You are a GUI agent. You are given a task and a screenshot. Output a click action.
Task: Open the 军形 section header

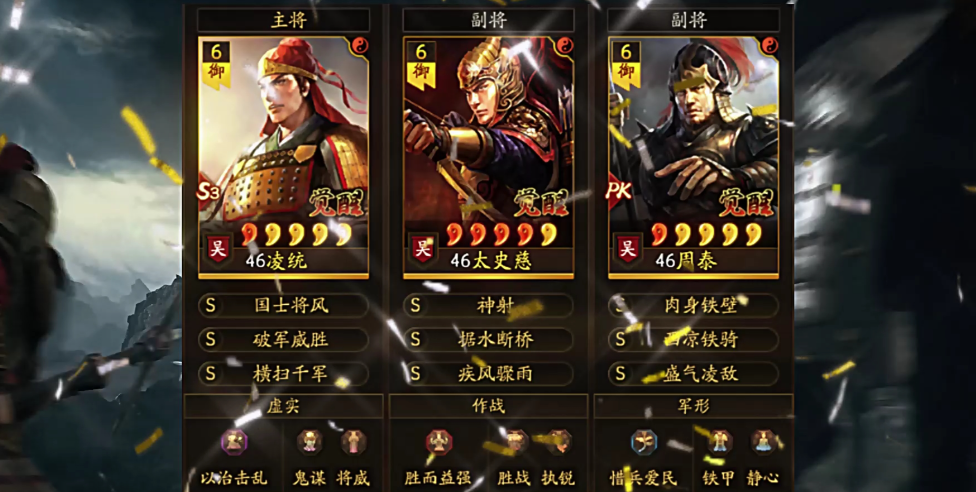coord(693,406)
